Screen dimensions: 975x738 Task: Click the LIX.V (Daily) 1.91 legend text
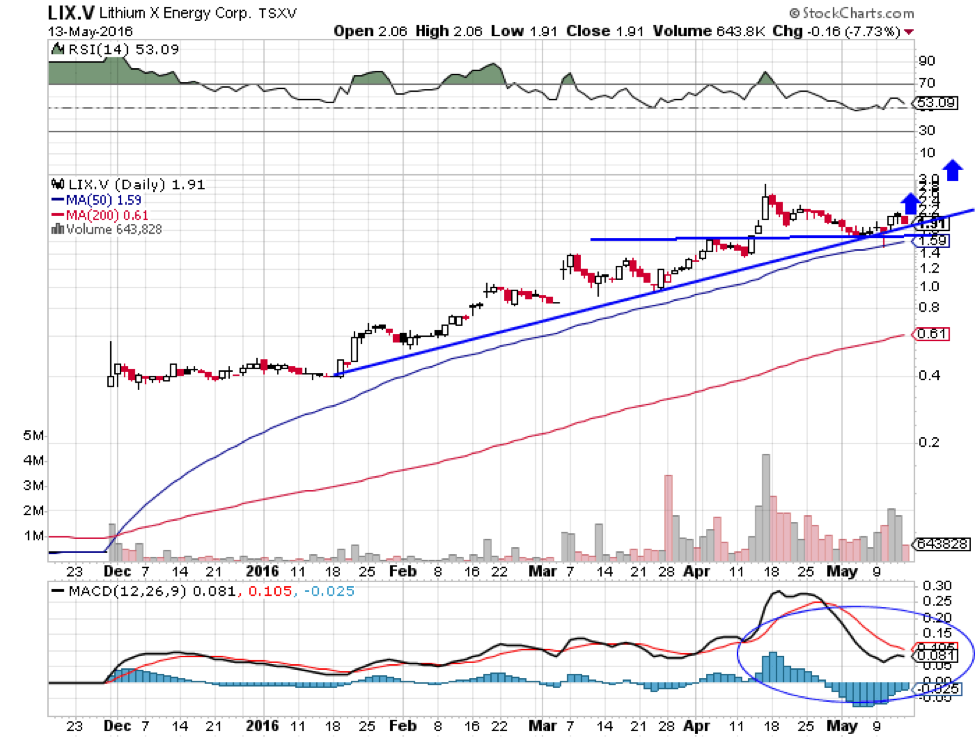coord(137,185)
